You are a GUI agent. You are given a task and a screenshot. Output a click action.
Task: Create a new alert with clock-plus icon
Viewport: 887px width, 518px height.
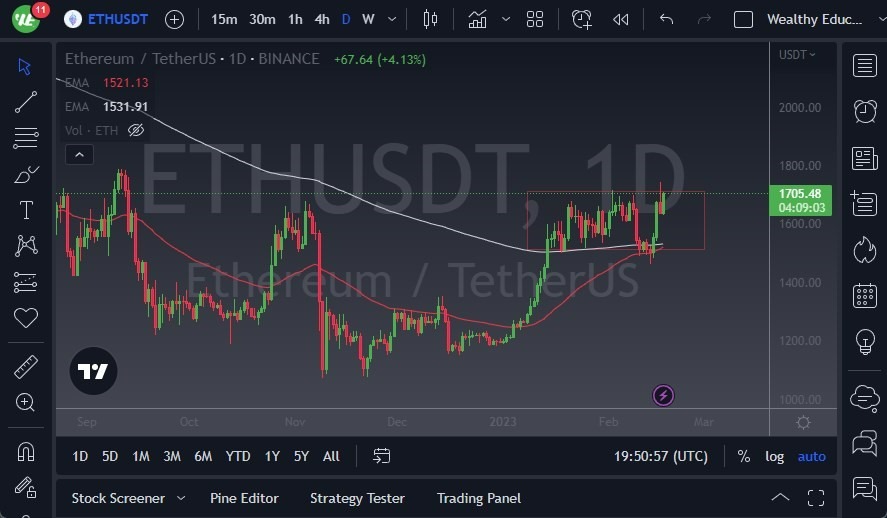pos(581,20)
